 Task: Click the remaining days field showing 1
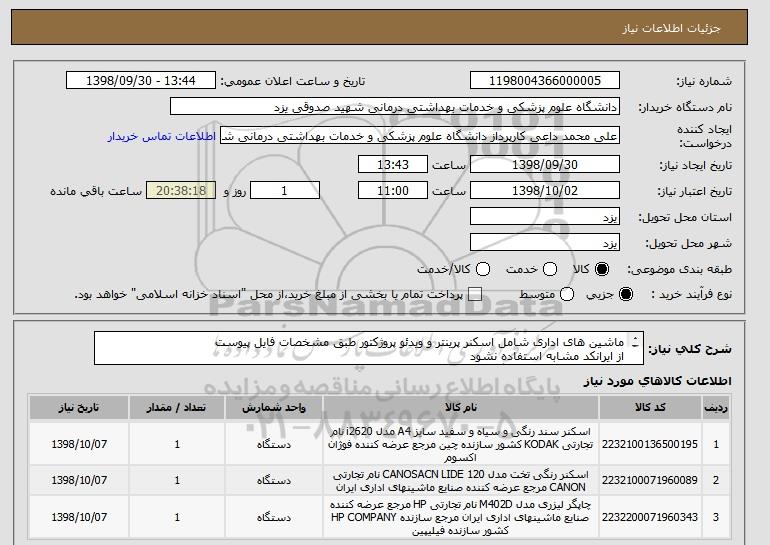tap(285, 191)
